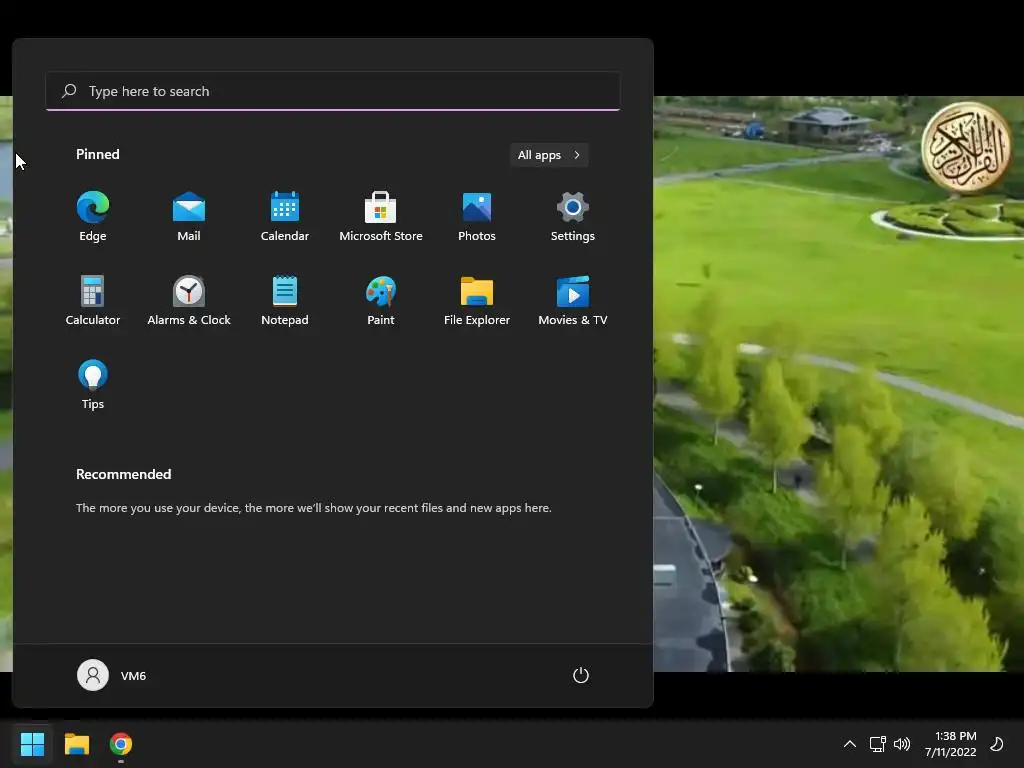1024x768 pixels.
Task: Expand hidden system tray icons chevron
Action: pos(850,744)
